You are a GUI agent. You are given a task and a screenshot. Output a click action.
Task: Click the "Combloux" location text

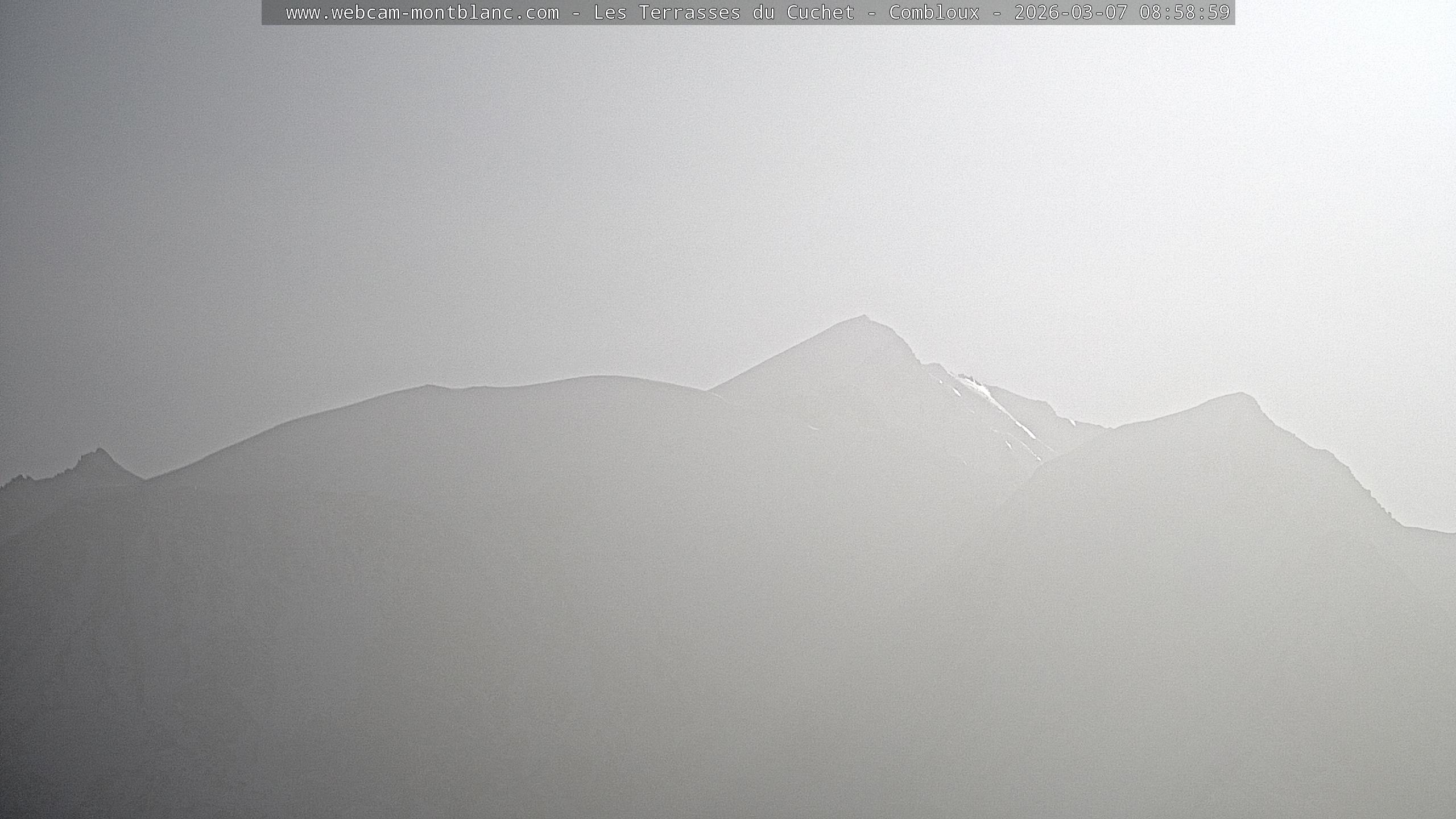pos(934,13)
